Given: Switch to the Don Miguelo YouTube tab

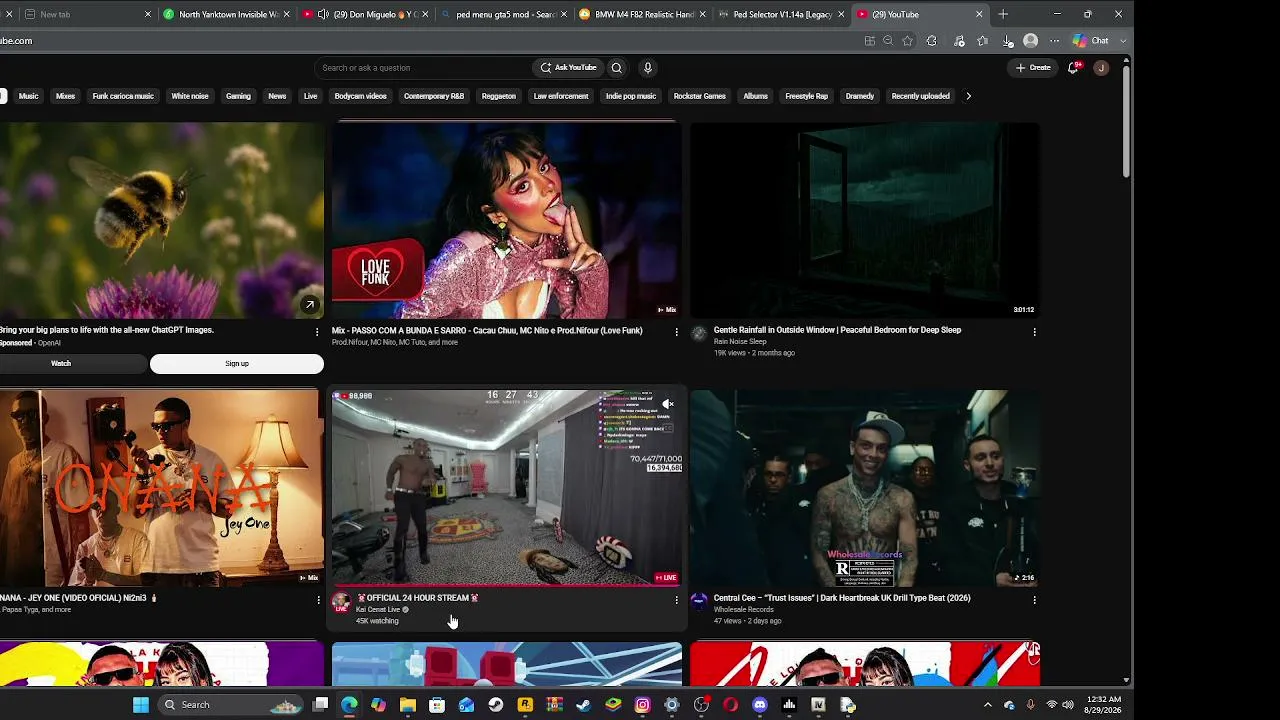Looking at the screenshot, I should click(364, 15).
